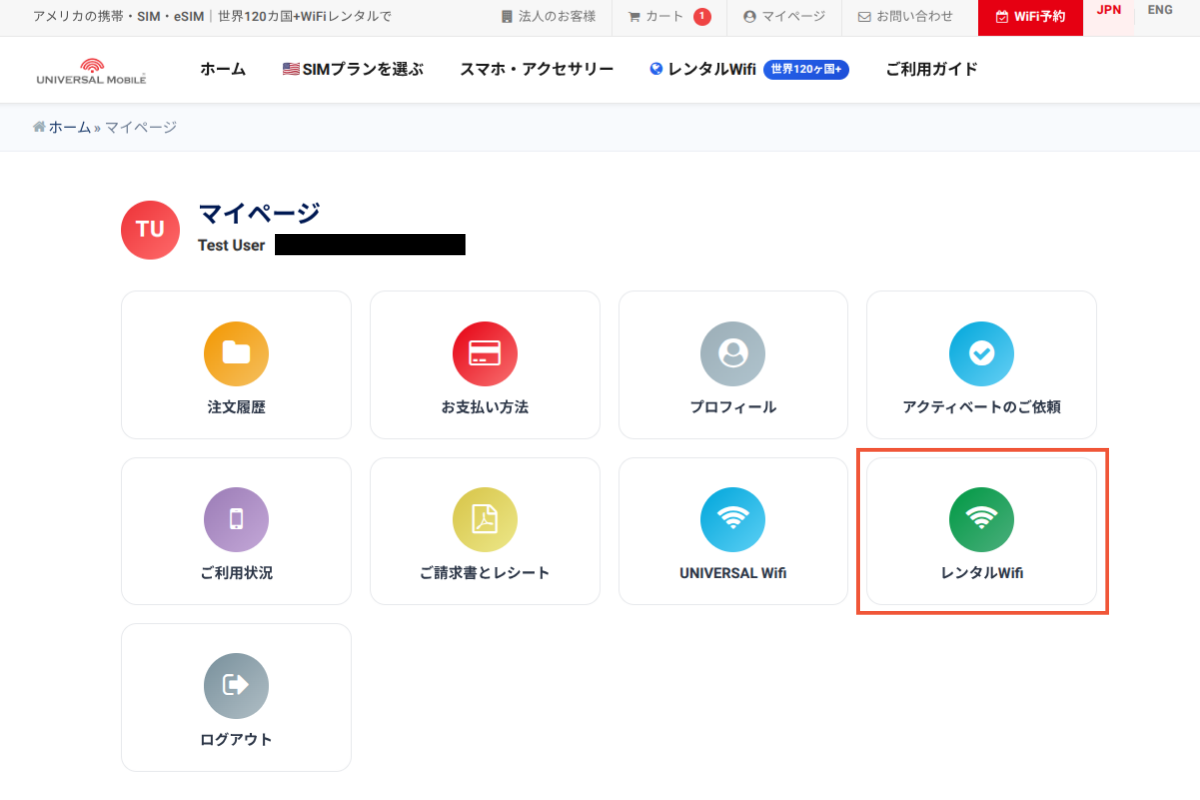Image resolution: width=1200 pixels, height=800 pixels.
Task: Click the アクティベートのご依頼 label
Action: tap(981, 407)
